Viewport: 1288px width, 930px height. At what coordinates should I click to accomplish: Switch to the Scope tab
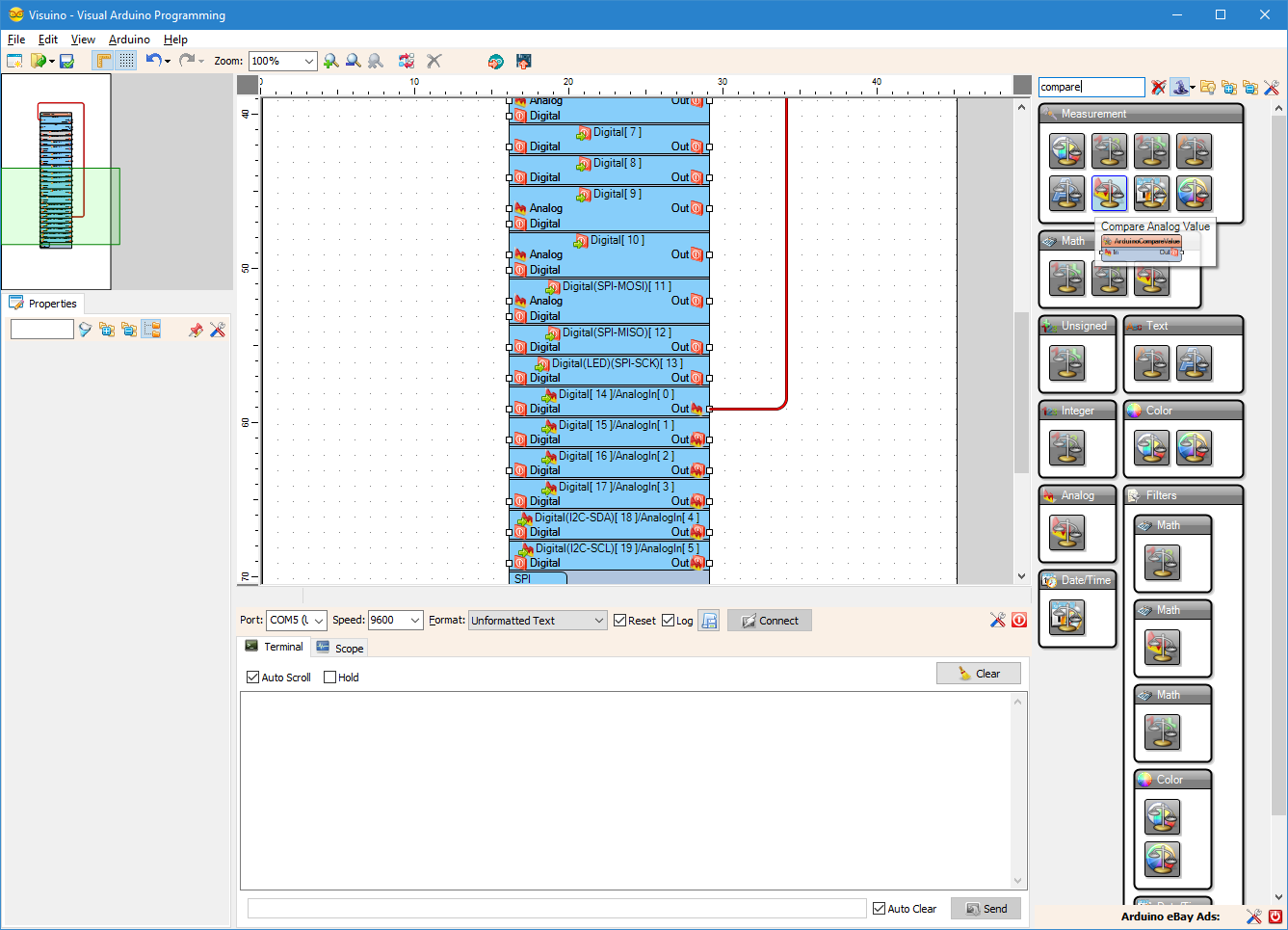click(x=340, y=648)
